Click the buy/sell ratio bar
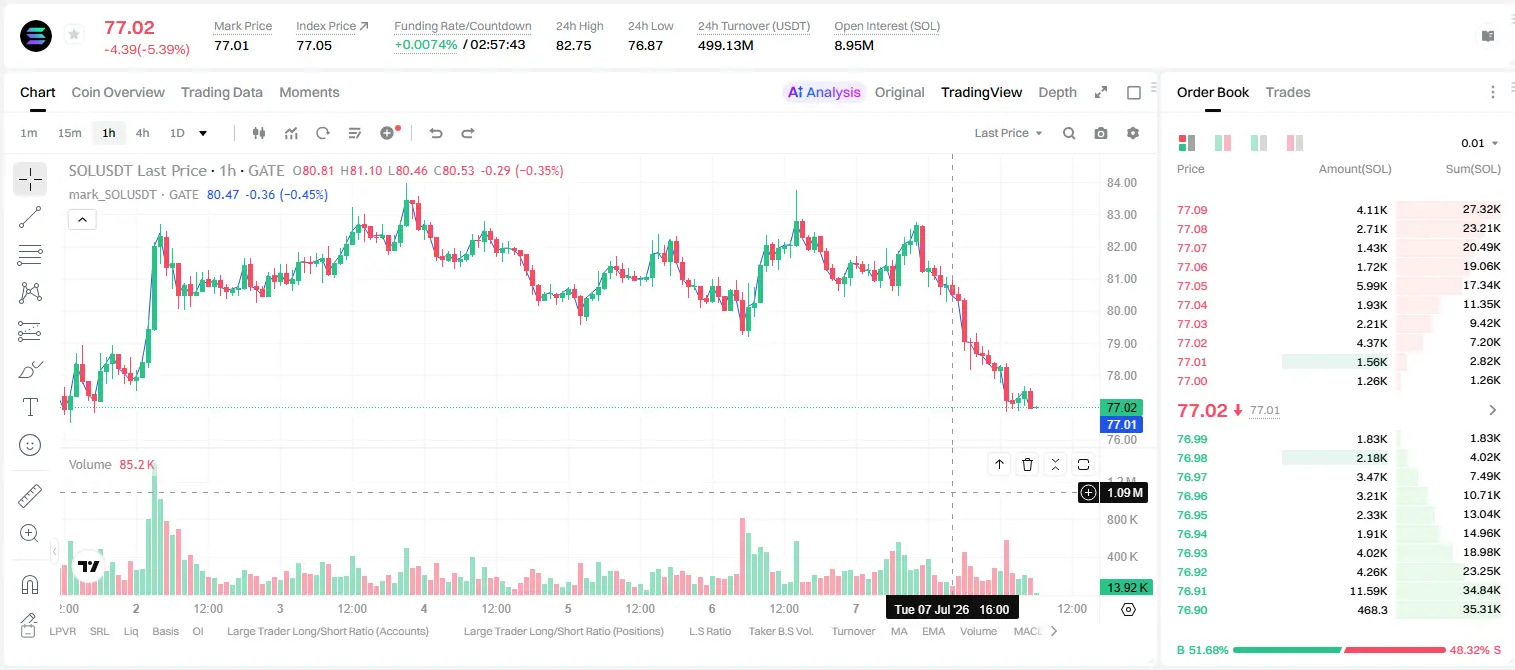This screenshot has height=670, width=1515. (1339, 650)
